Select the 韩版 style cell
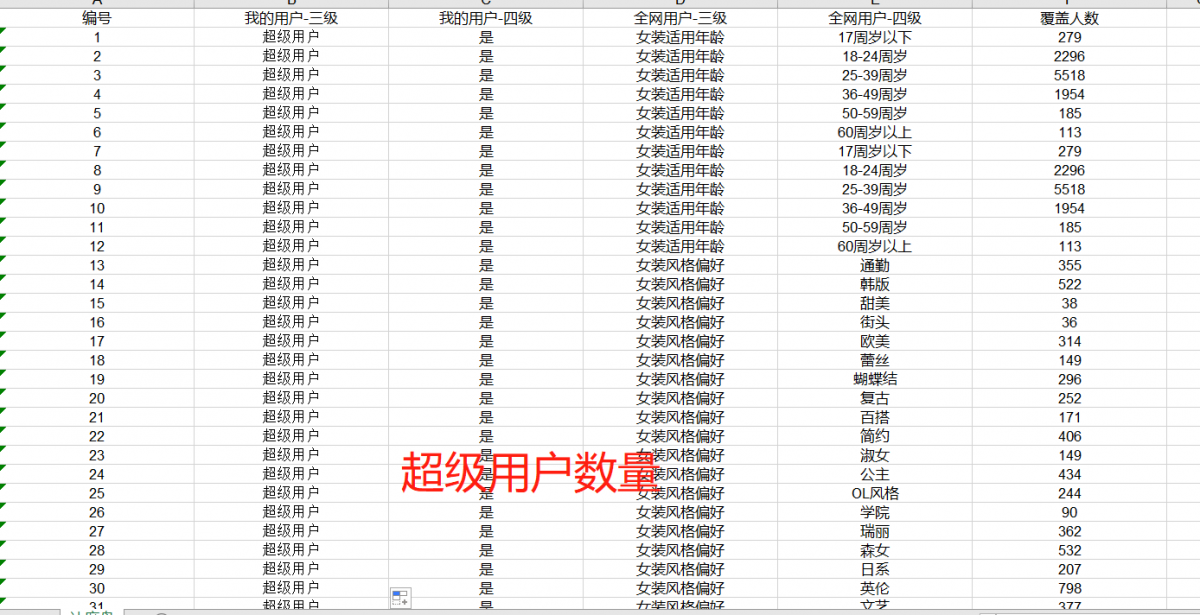This screenshot has width=1200, height=615. coord(875,284)
